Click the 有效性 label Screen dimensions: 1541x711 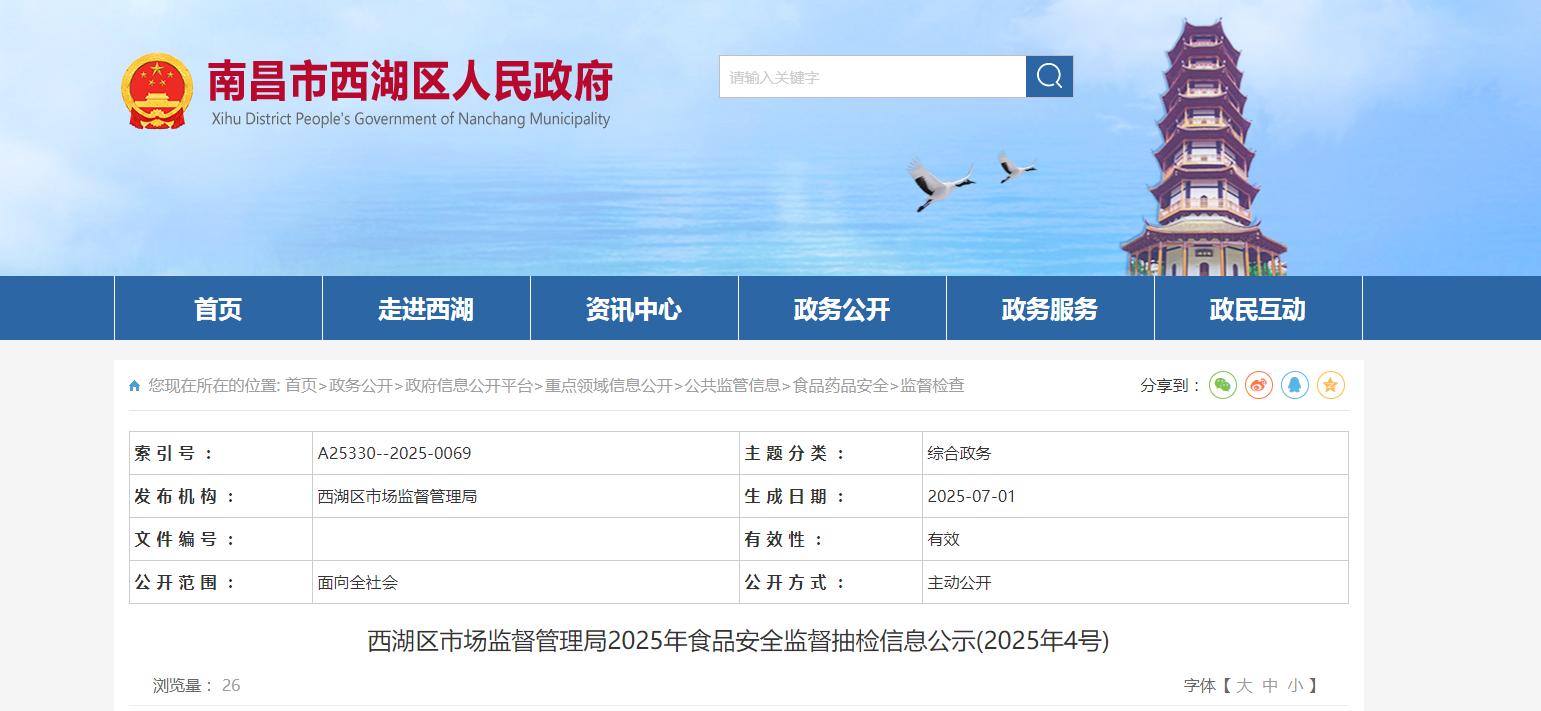tap(784, 539)
